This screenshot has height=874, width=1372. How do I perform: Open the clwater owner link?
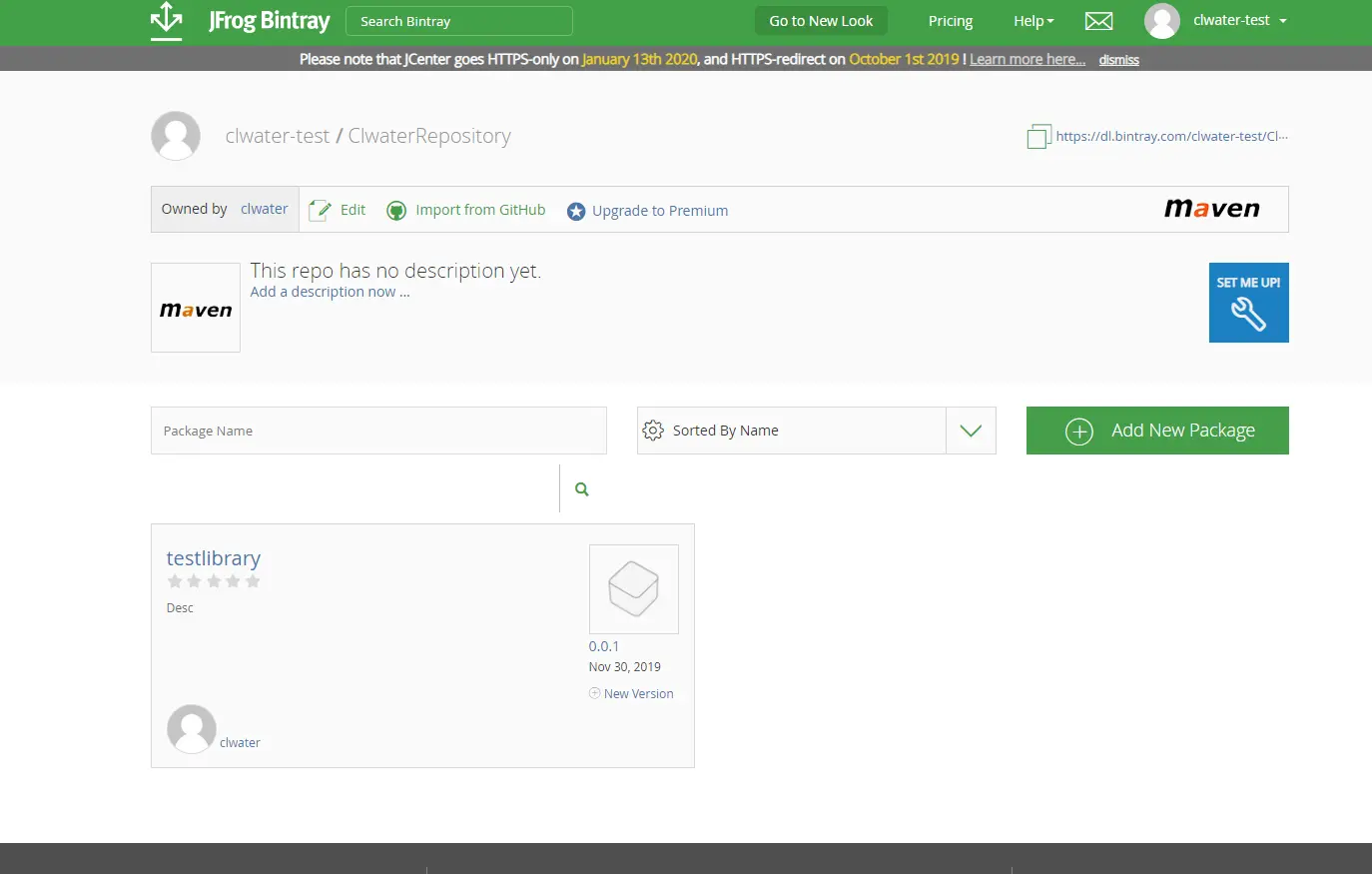(x=264, y=209)
